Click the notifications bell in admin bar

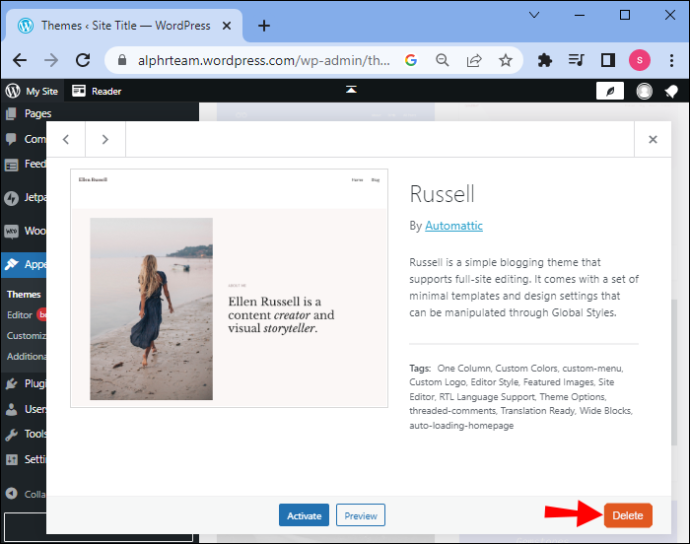(x=671, y=92)
